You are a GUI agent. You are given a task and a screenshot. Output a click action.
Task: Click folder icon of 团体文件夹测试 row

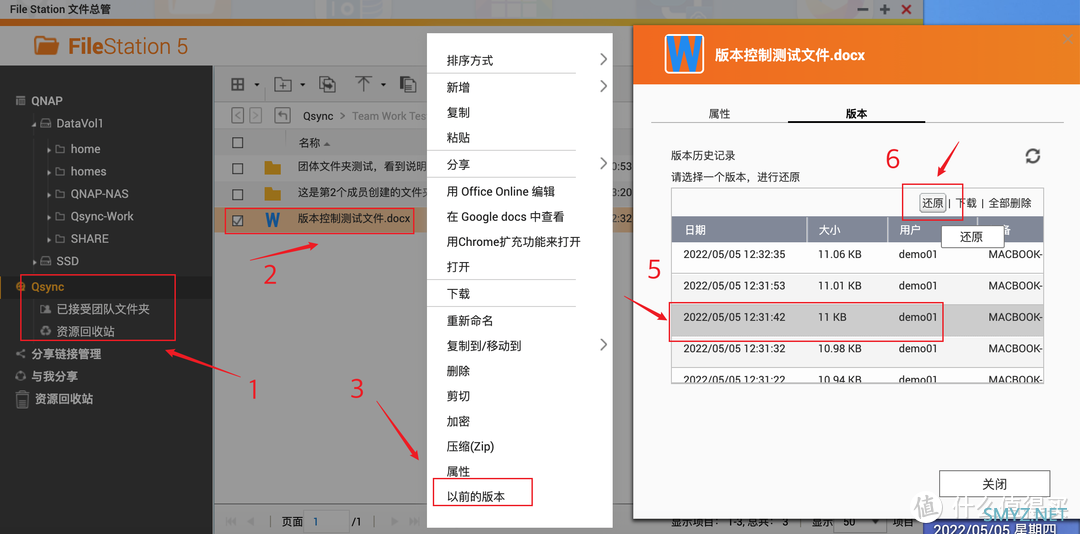point(273,167)
